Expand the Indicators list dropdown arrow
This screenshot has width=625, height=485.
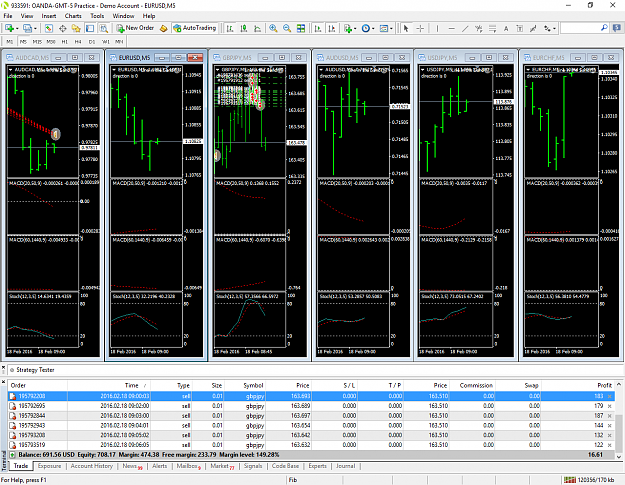pos(355,28)
